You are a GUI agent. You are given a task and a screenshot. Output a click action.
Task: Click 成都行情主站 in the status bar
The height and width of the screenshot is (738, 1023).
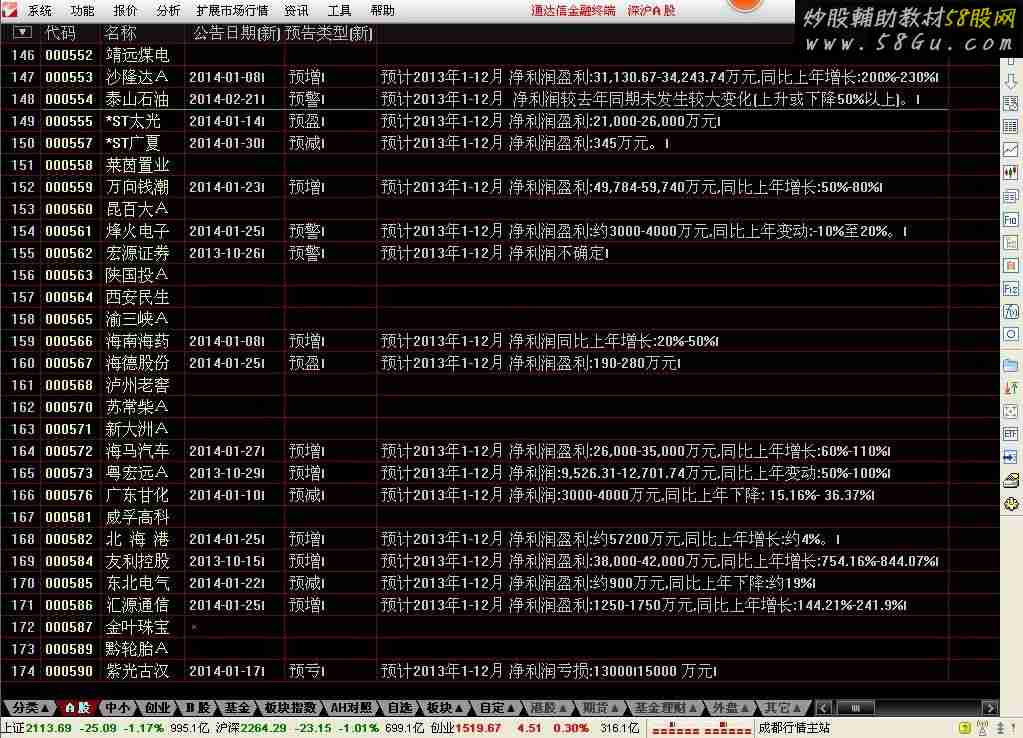tap(794, 728)
